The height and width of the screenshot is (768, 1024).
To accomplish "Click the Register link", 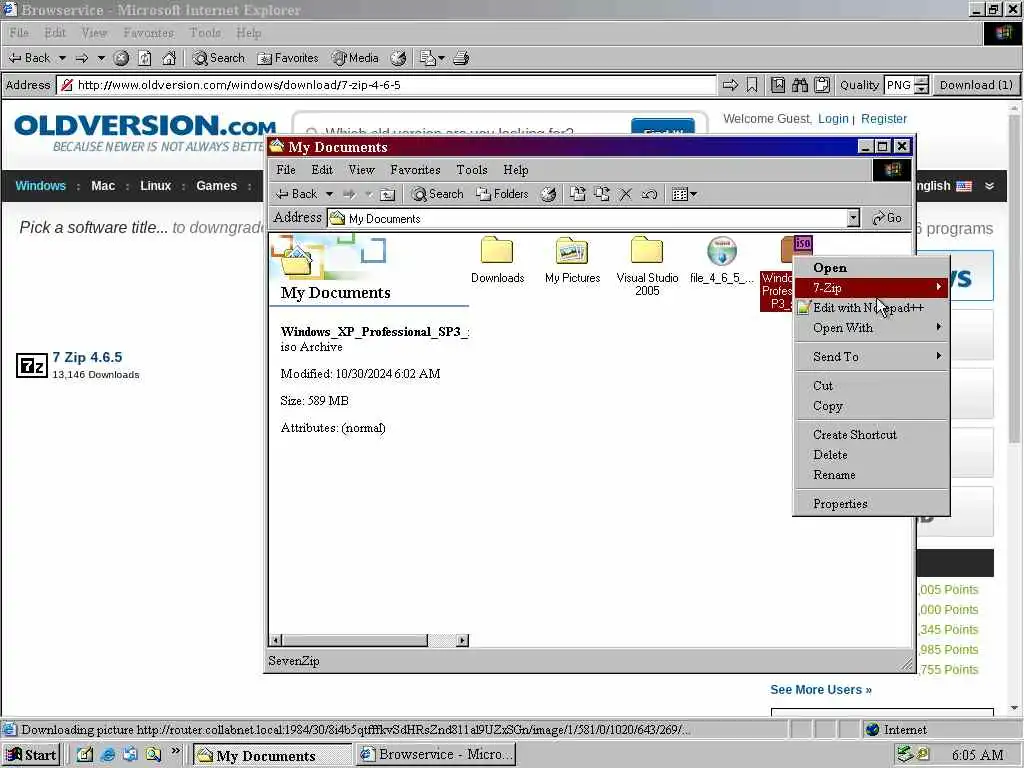I will point(884,119).
